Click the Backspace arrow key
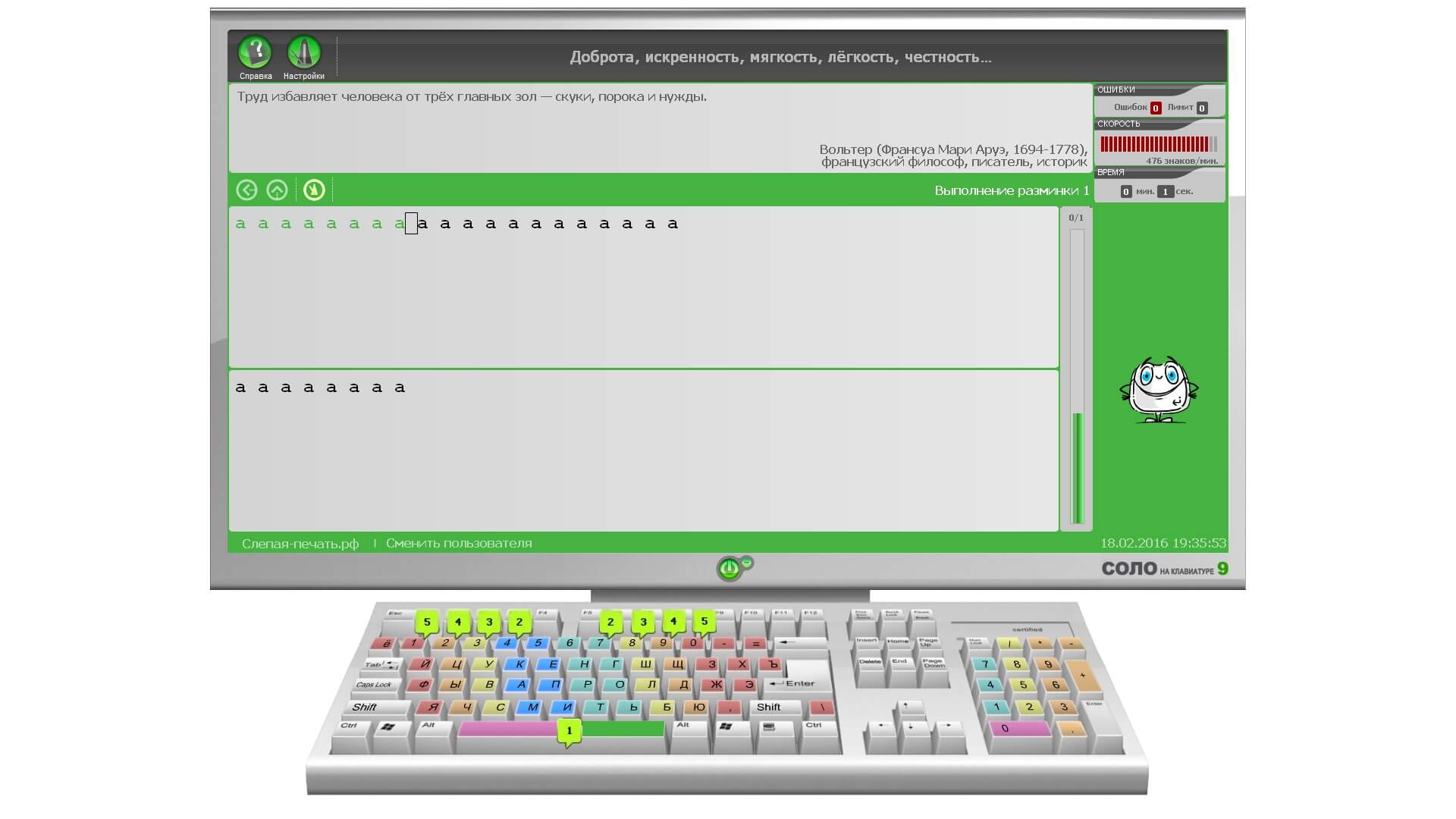The width and height of the screenshot is (1456, 819). click(799, 643)
